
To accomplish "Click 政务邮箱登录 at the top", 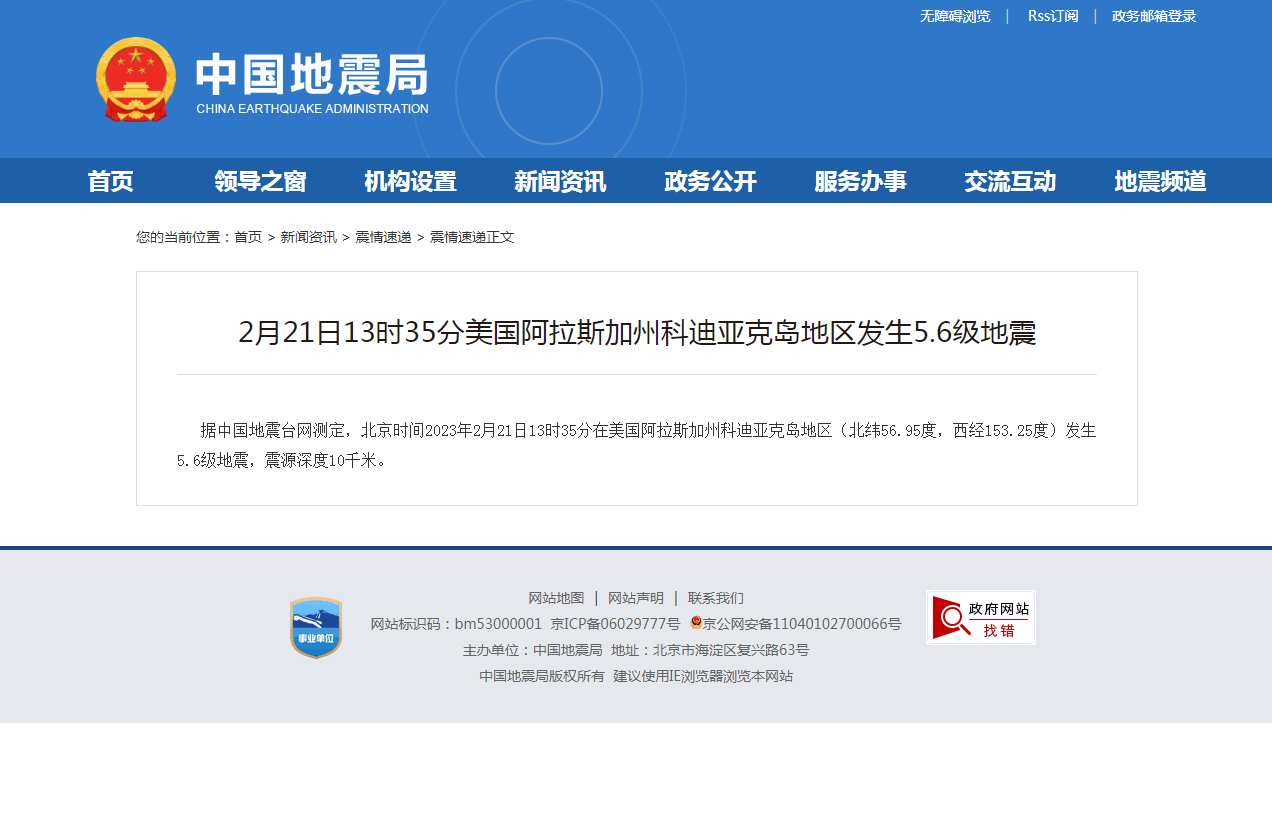I will pyautogui.click(x=1154, y=16).
